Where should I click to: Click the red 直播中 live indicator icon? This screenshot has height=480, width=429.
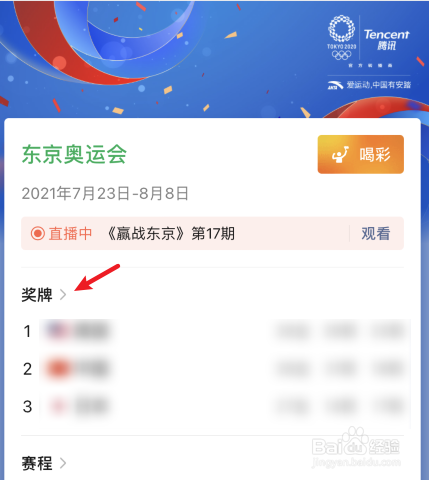coord(38,233)
